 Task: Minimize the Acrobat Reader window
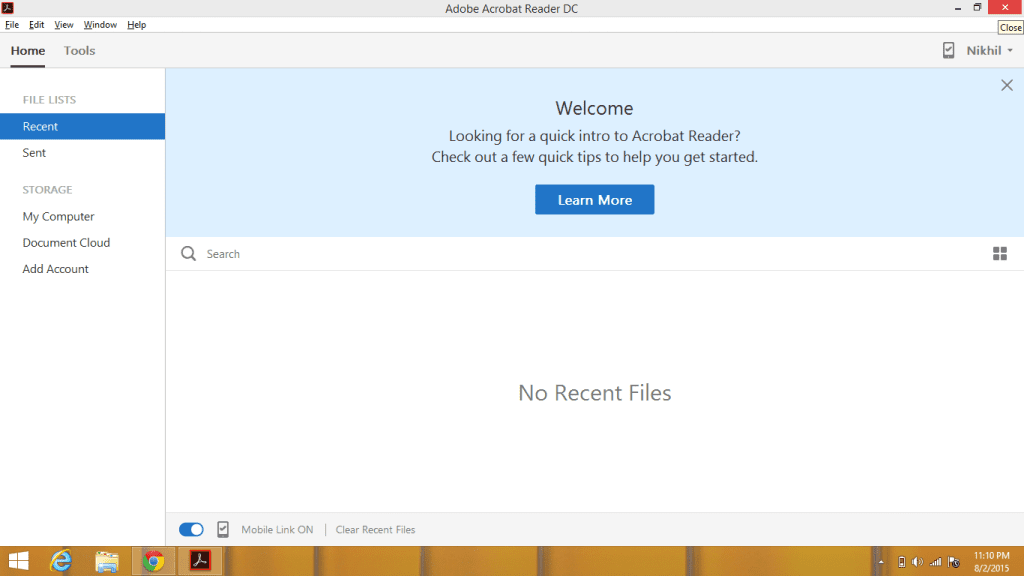tap(957, 8)
